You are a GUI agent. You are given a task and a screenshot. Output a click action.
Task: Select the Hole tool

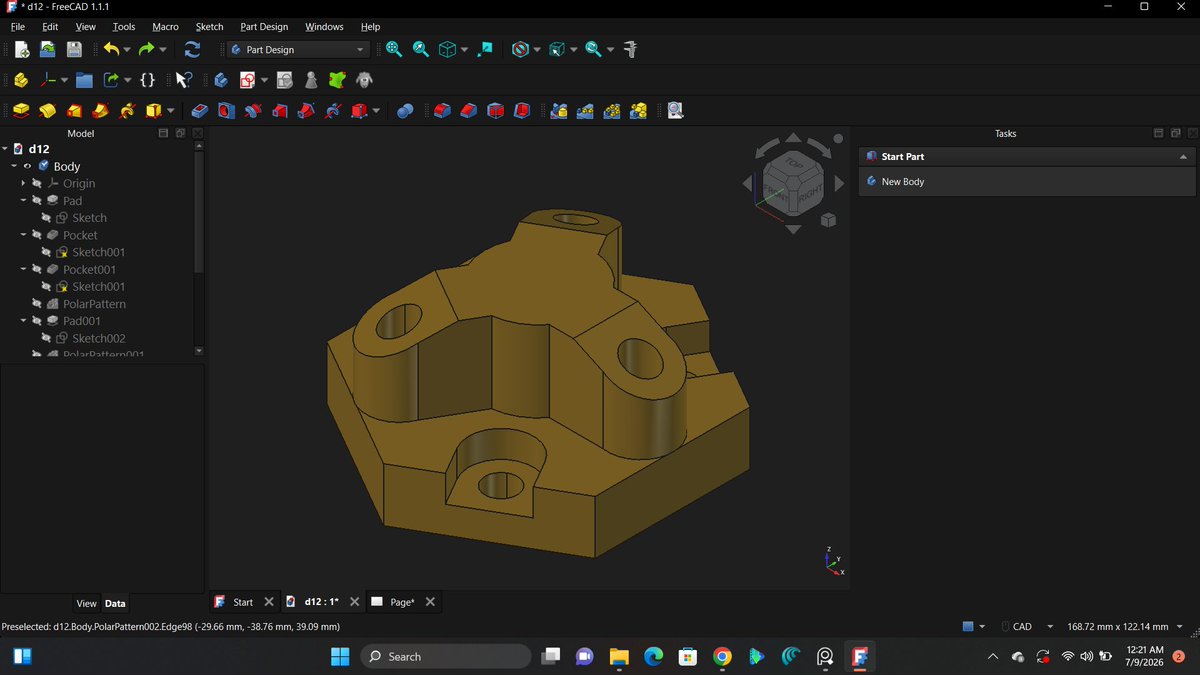tap(226, 111)
